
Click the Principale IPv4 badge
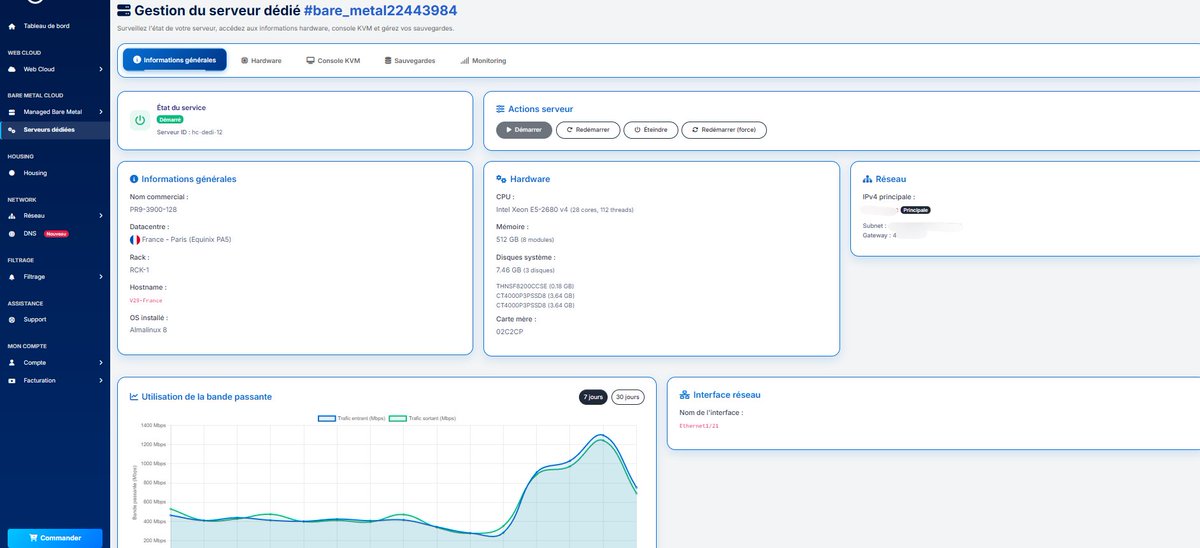(x=915, y=210)
